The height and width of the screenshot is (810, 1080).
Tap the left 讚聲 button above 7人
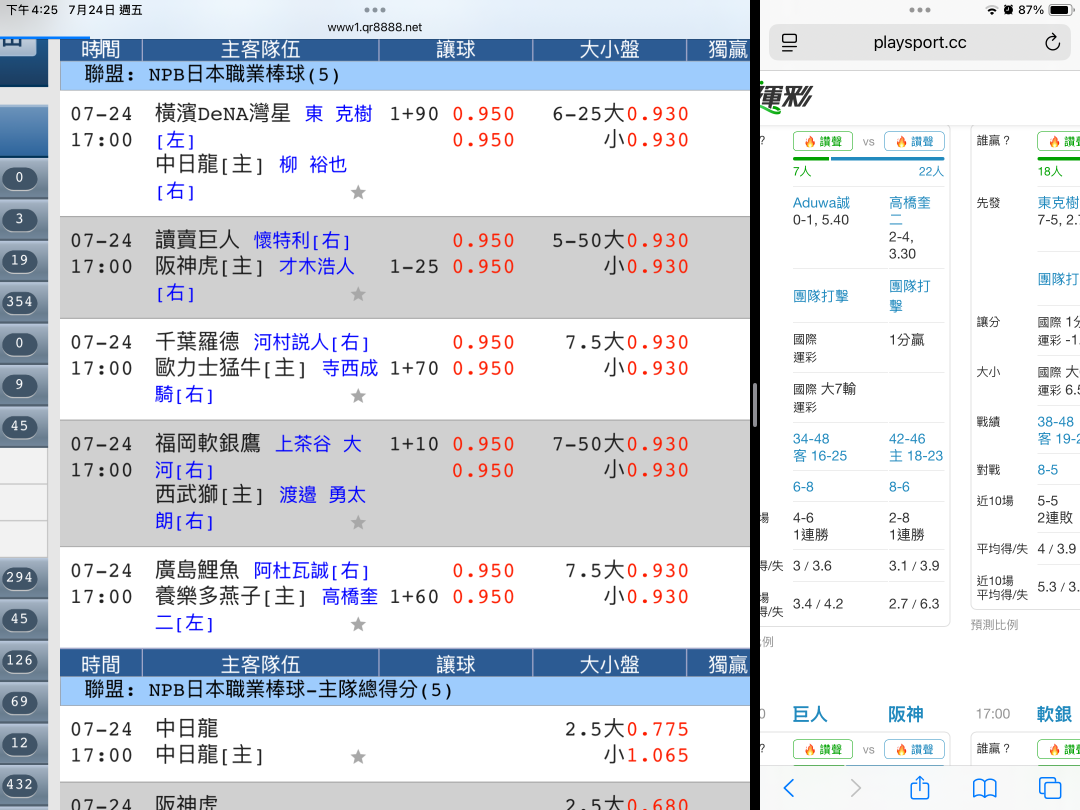click(x=822, y=141)
